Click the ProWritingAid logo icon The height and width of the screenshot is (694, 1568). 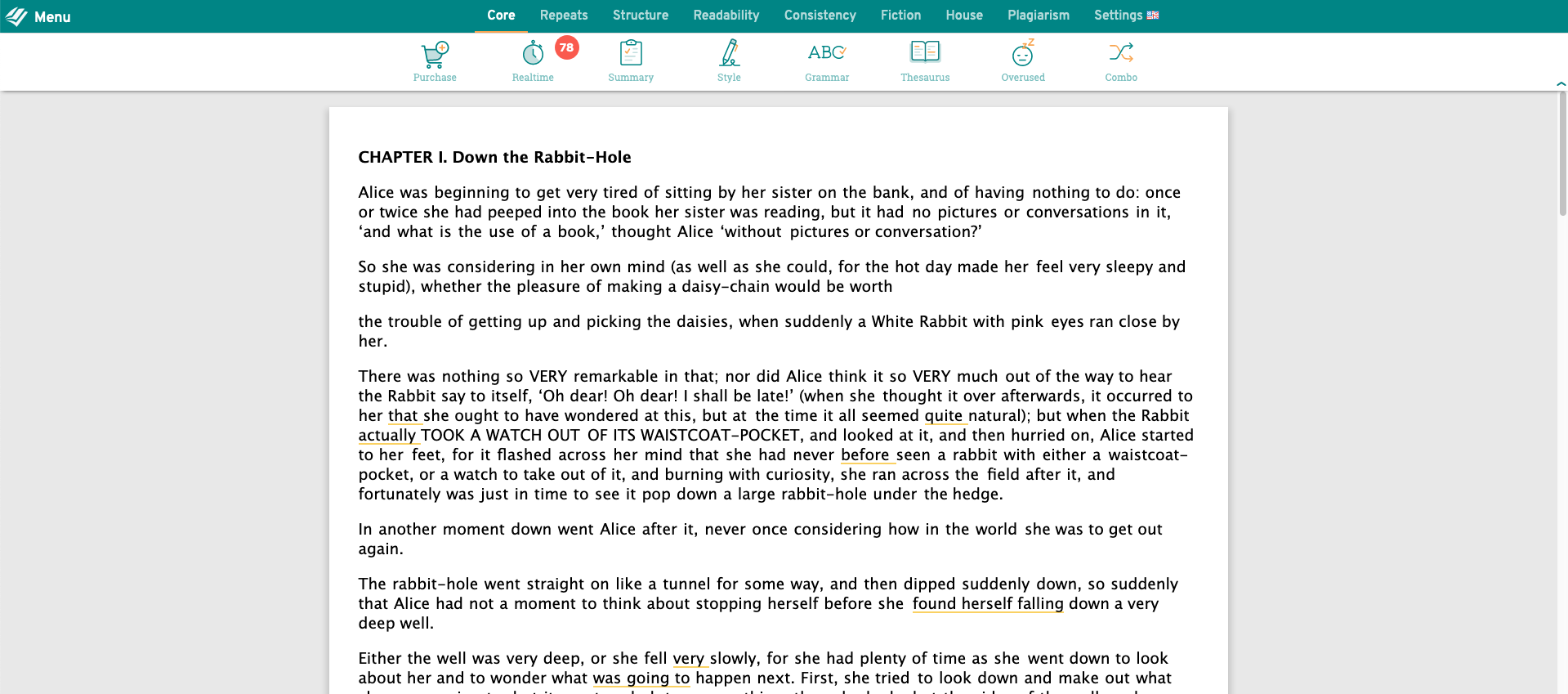[x=16, y=16]
